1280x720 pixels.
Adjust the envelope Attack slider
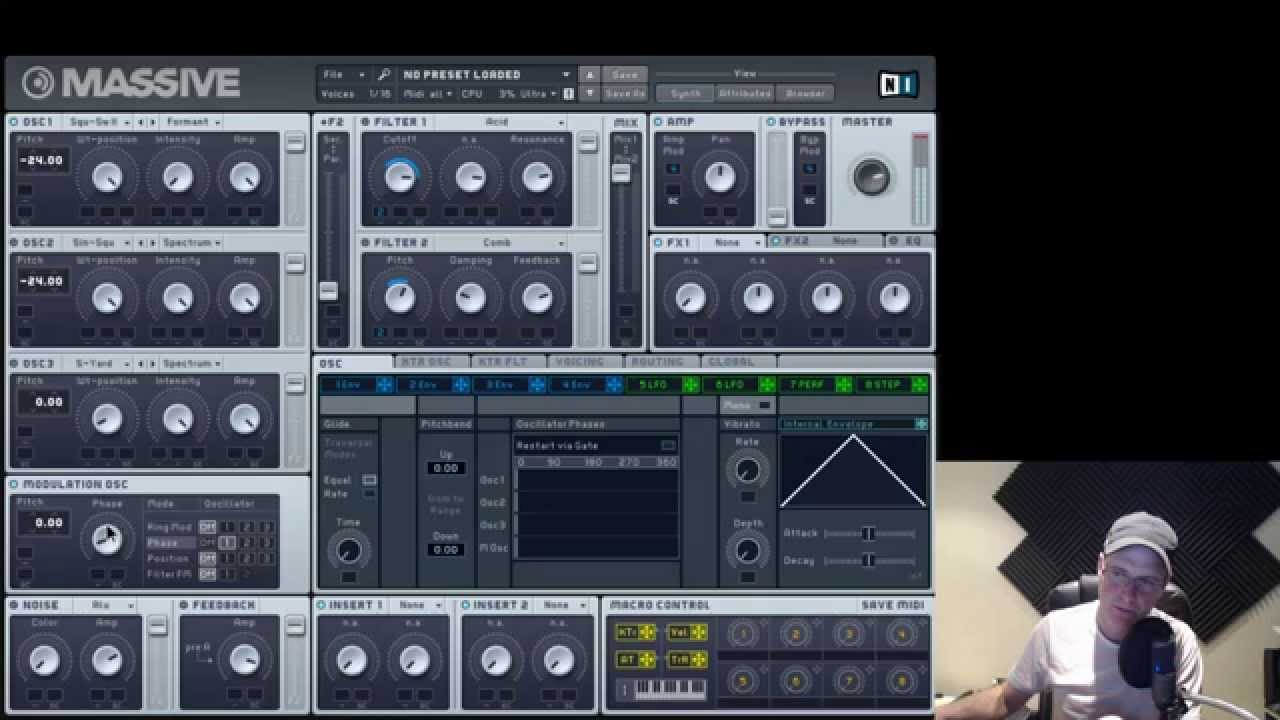point(868,534)
